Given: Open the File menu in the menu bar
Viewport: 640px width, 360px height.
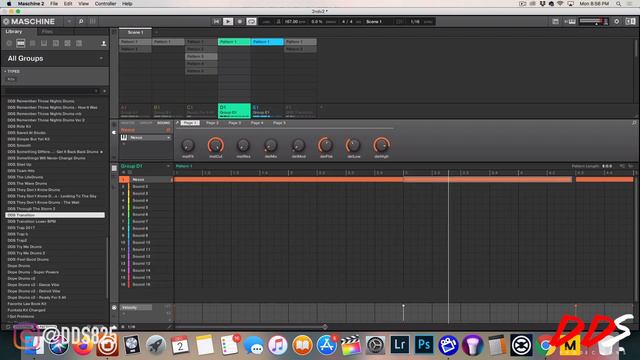Looking at the screenshot, I should point(54,4).
